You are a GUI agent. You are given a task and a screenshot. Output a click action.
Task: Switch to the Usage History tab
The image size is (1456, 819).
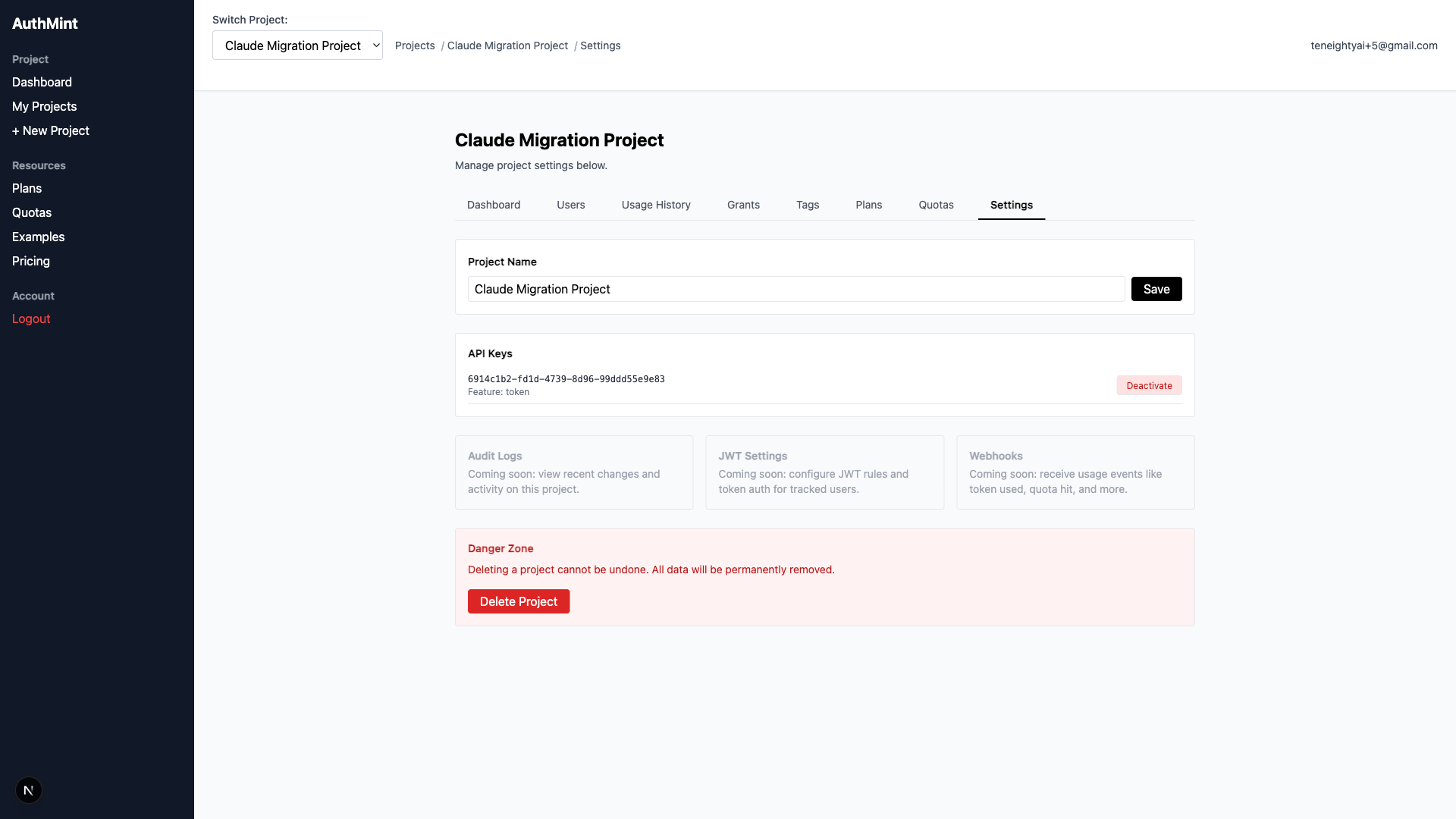coord(656,205)
